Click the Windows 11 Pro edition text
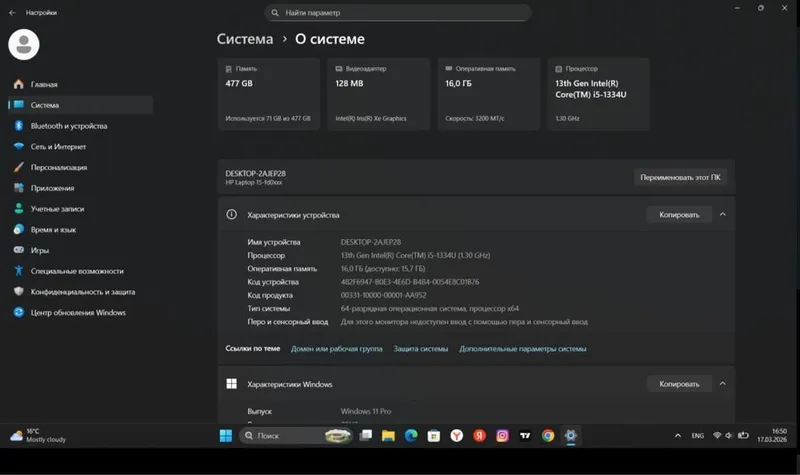Image resolution: width=800 pixels, height=475 pixels. (x=366, y=411)
